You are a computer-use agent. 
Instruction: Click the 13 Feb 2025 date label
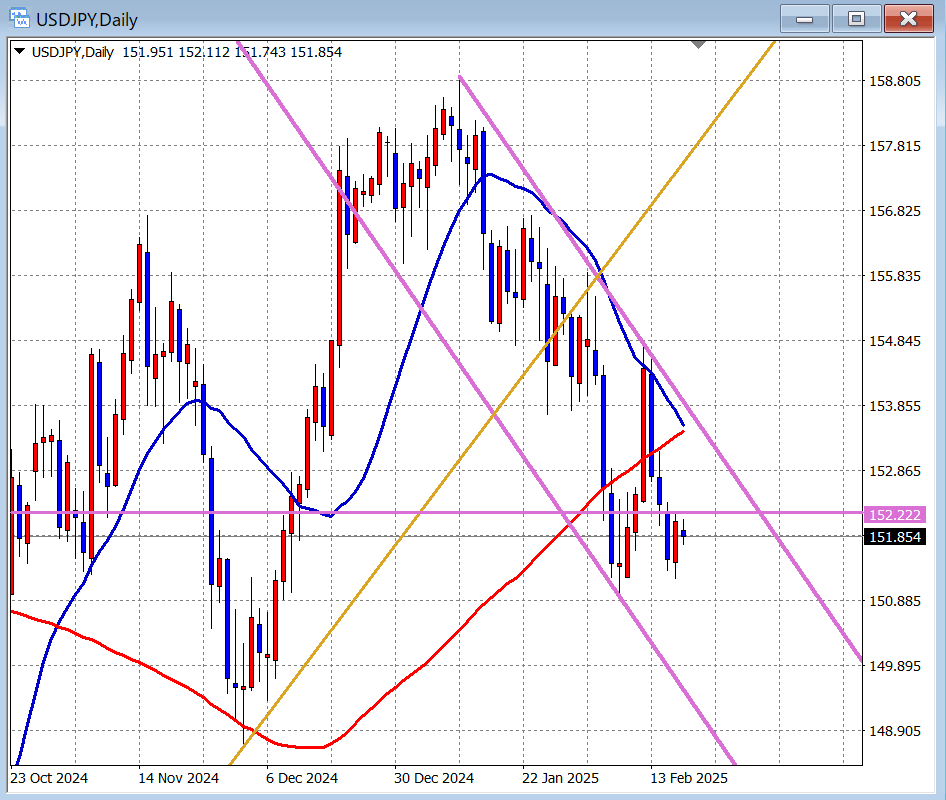pos(688,777)
